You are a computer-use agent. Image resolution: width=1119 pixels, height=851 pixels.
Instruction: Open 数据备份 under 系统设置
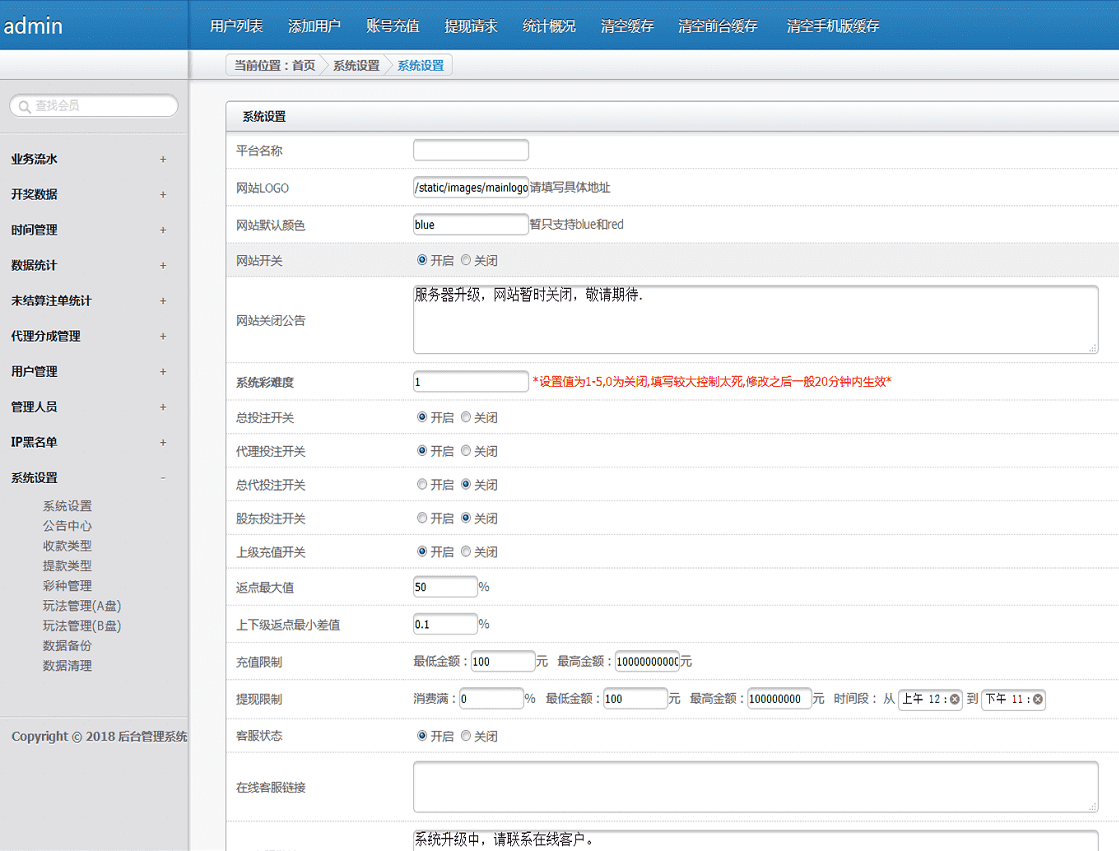[67, 646]
